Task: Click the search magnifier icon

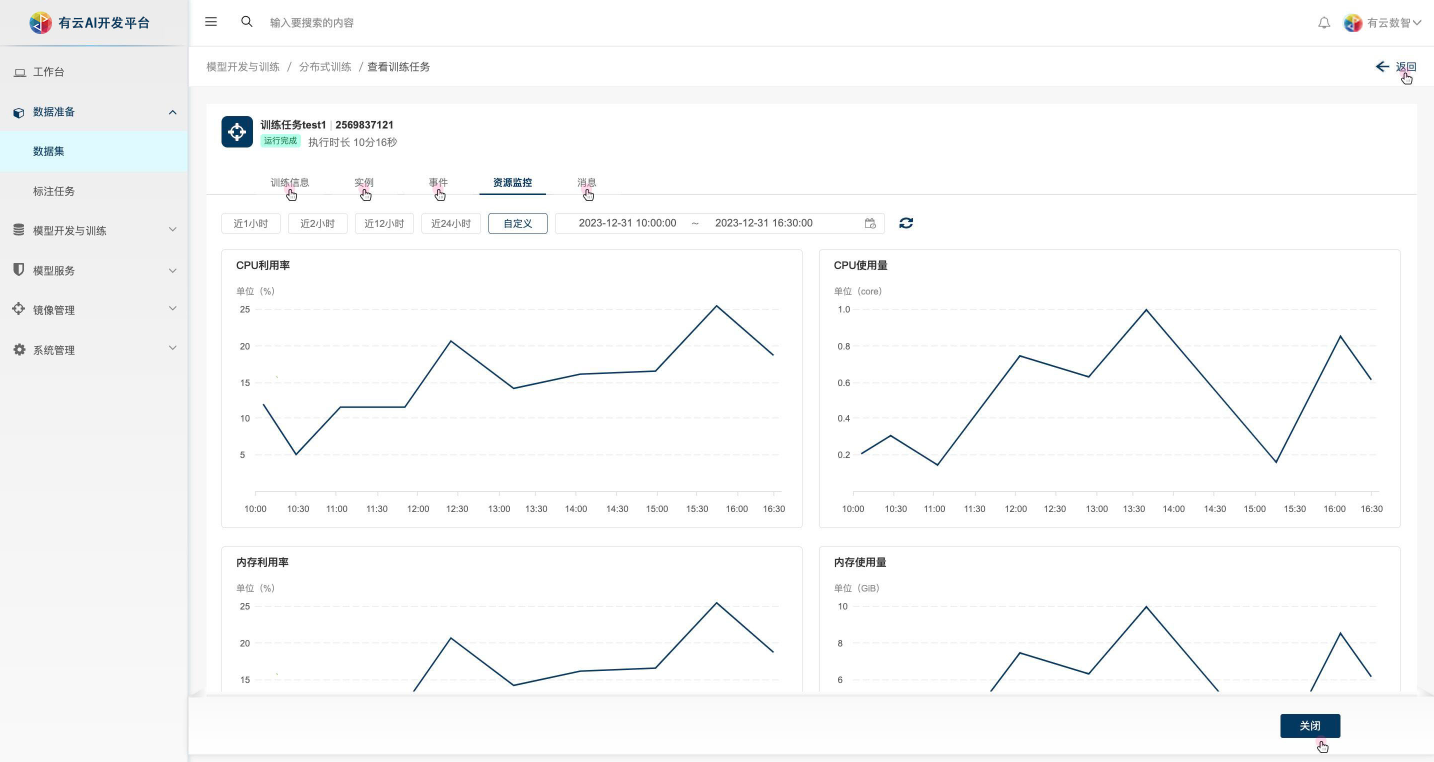Action: (x=247, y=22)
